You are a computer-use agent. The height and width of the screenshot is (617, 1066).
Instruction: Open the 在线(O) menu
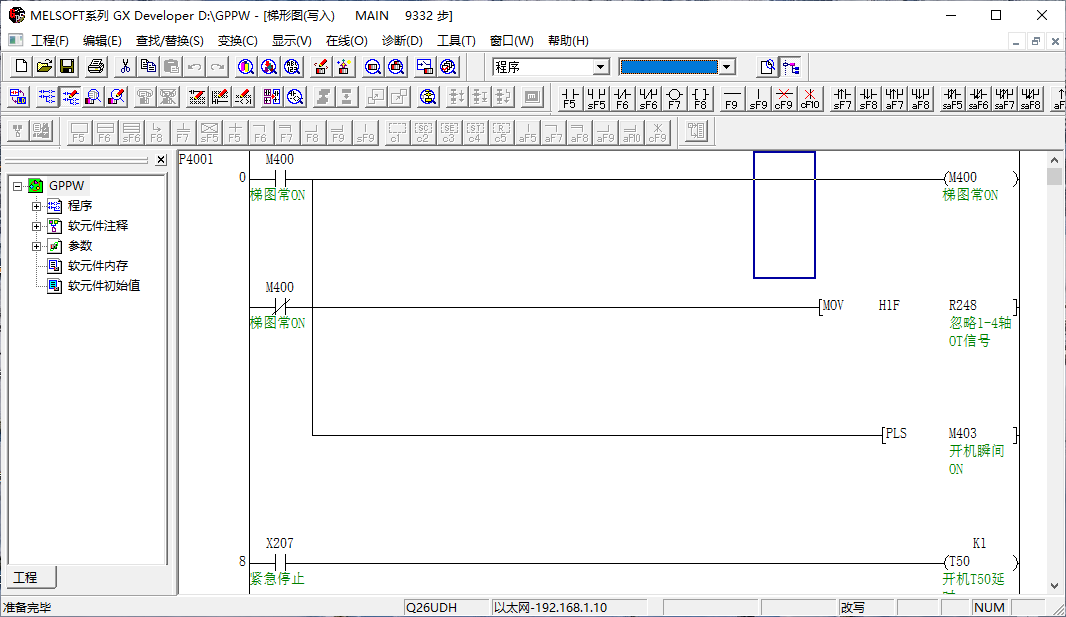(347, 41)
